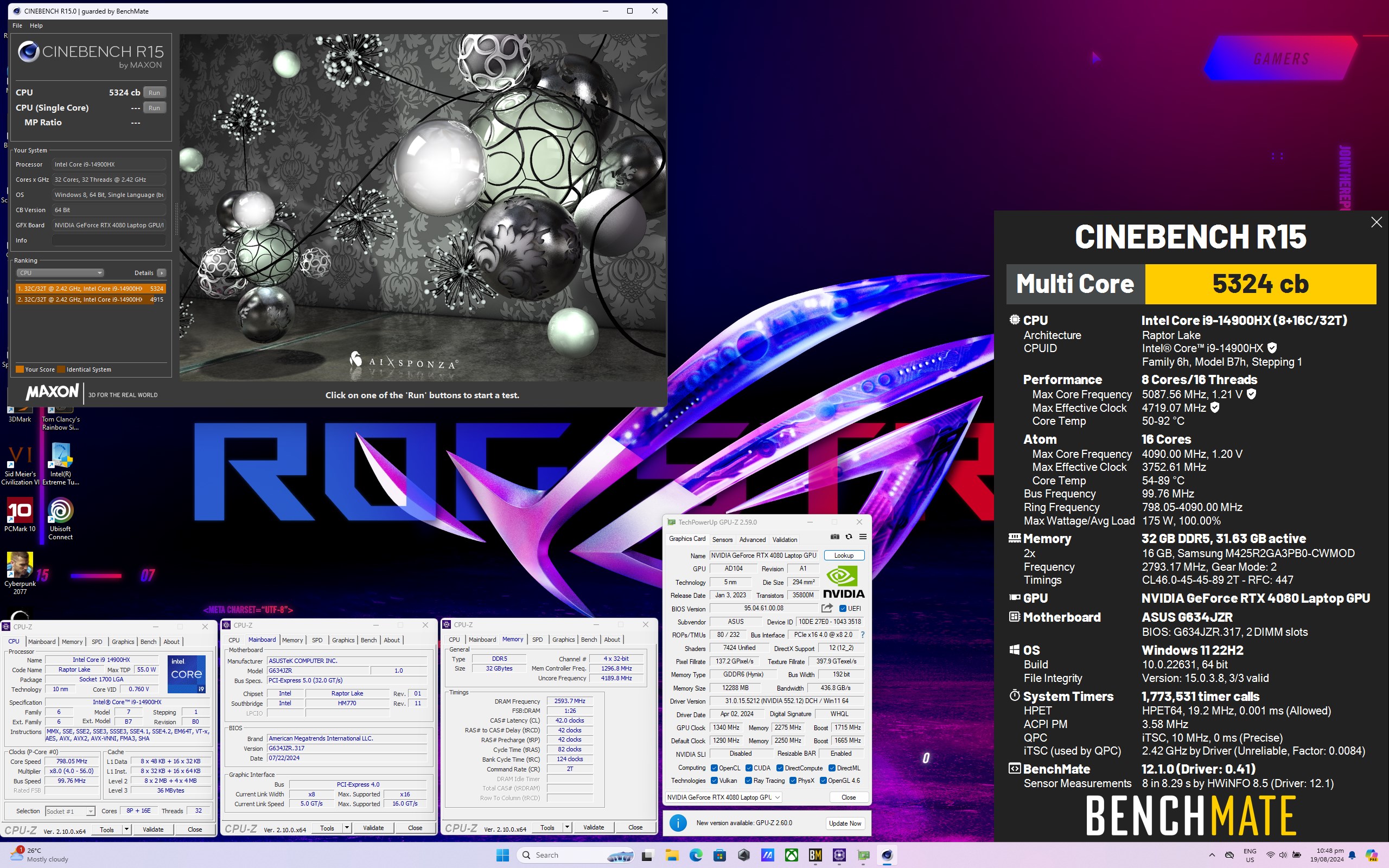Select the Intel Extreme Tuning desktop icon
This screenshot has width=1389, height=868.
[61, 464]
